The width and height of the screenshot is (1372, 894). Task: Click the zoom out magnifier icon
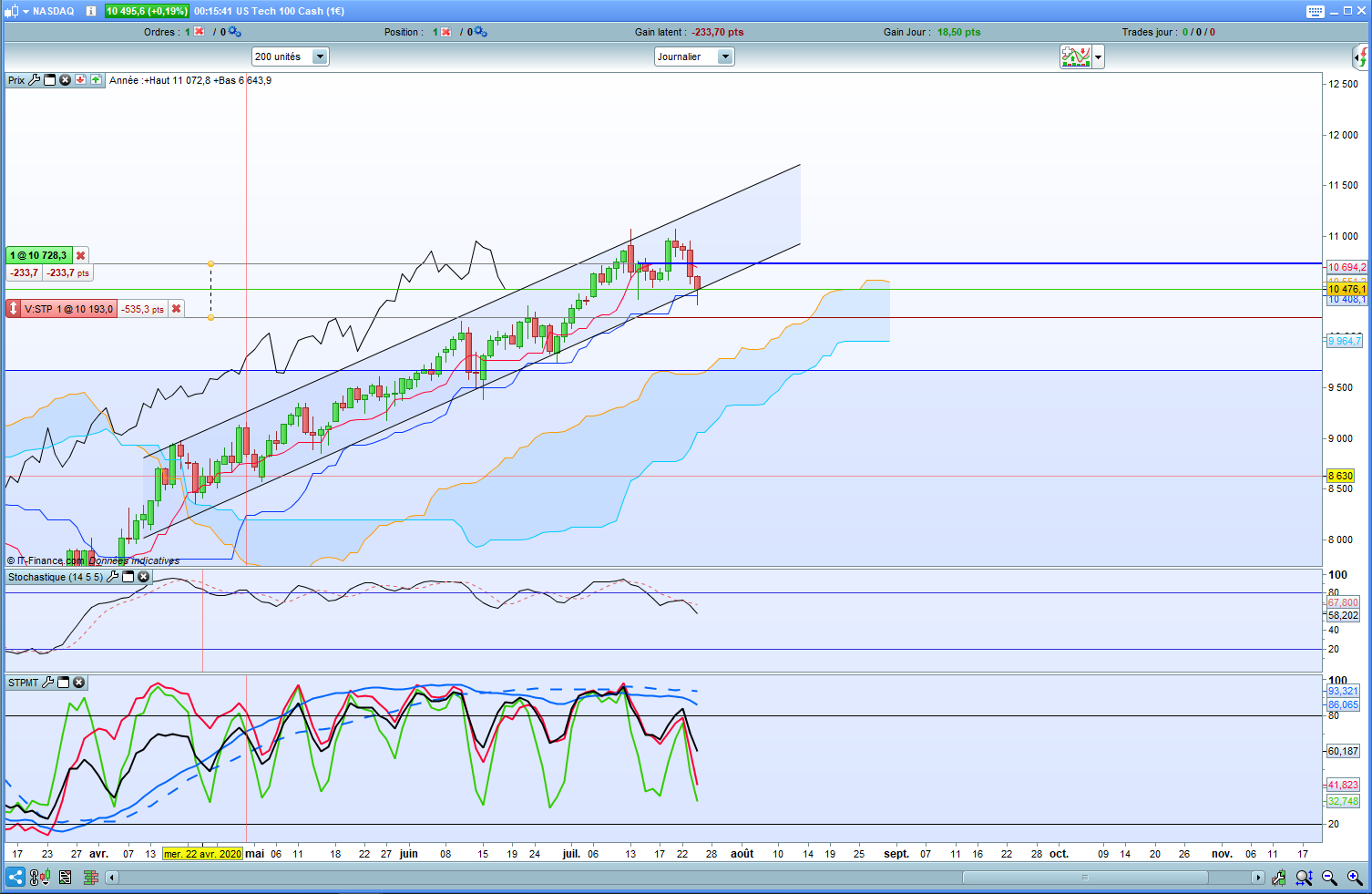[1329, 878]
